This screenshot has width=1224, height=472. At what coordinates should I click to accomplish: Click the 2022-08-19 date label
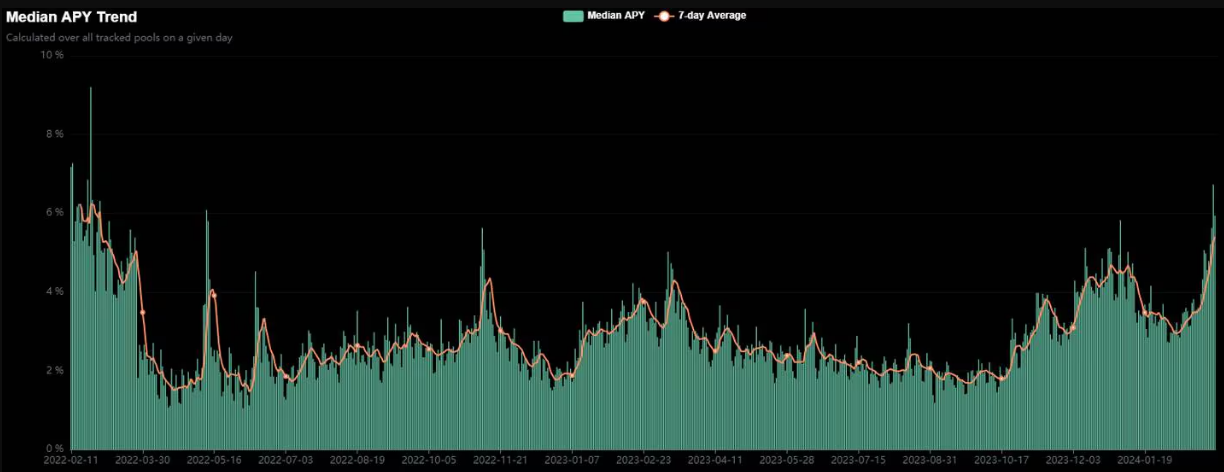coord(357,461)
